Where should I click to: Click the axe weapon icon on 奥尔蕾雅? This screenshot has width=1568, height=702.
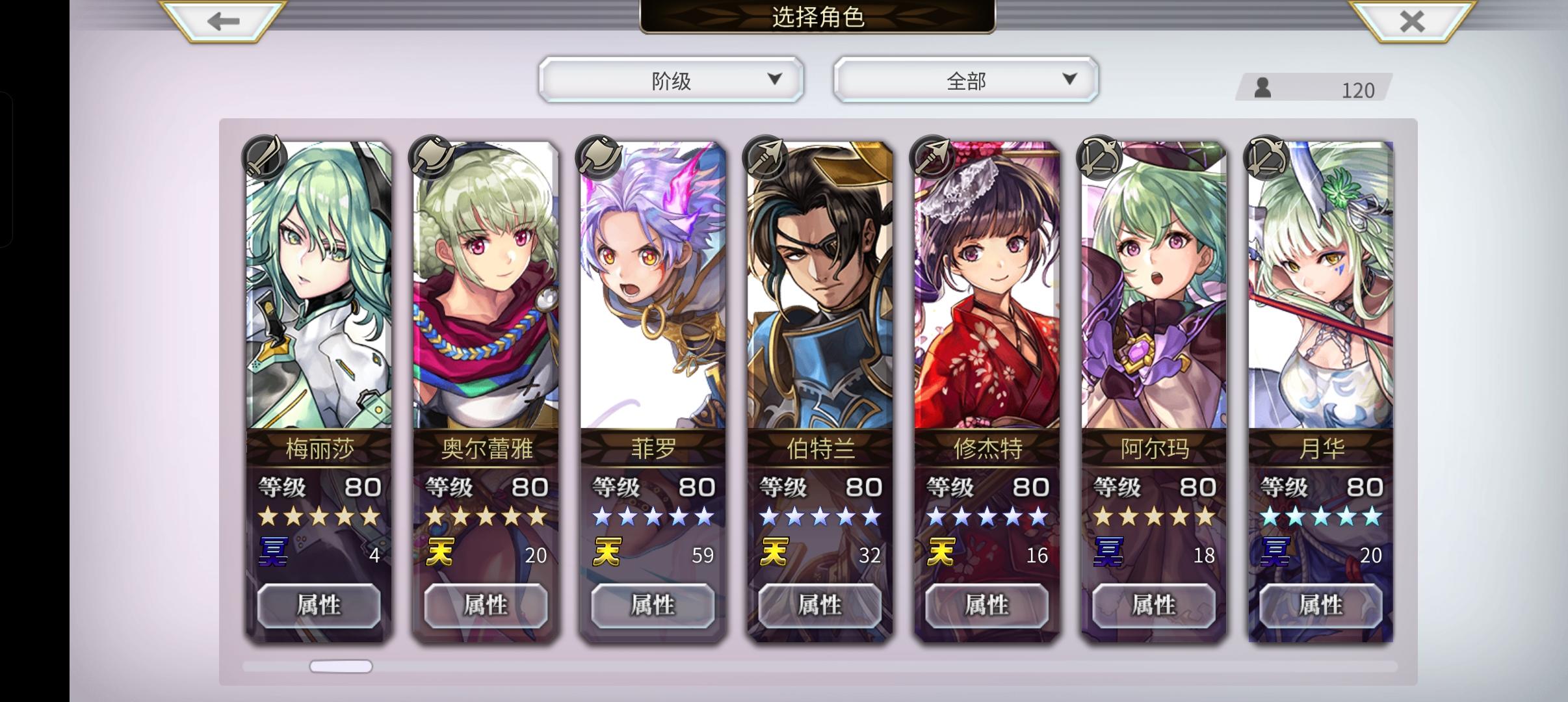point(431,158)
